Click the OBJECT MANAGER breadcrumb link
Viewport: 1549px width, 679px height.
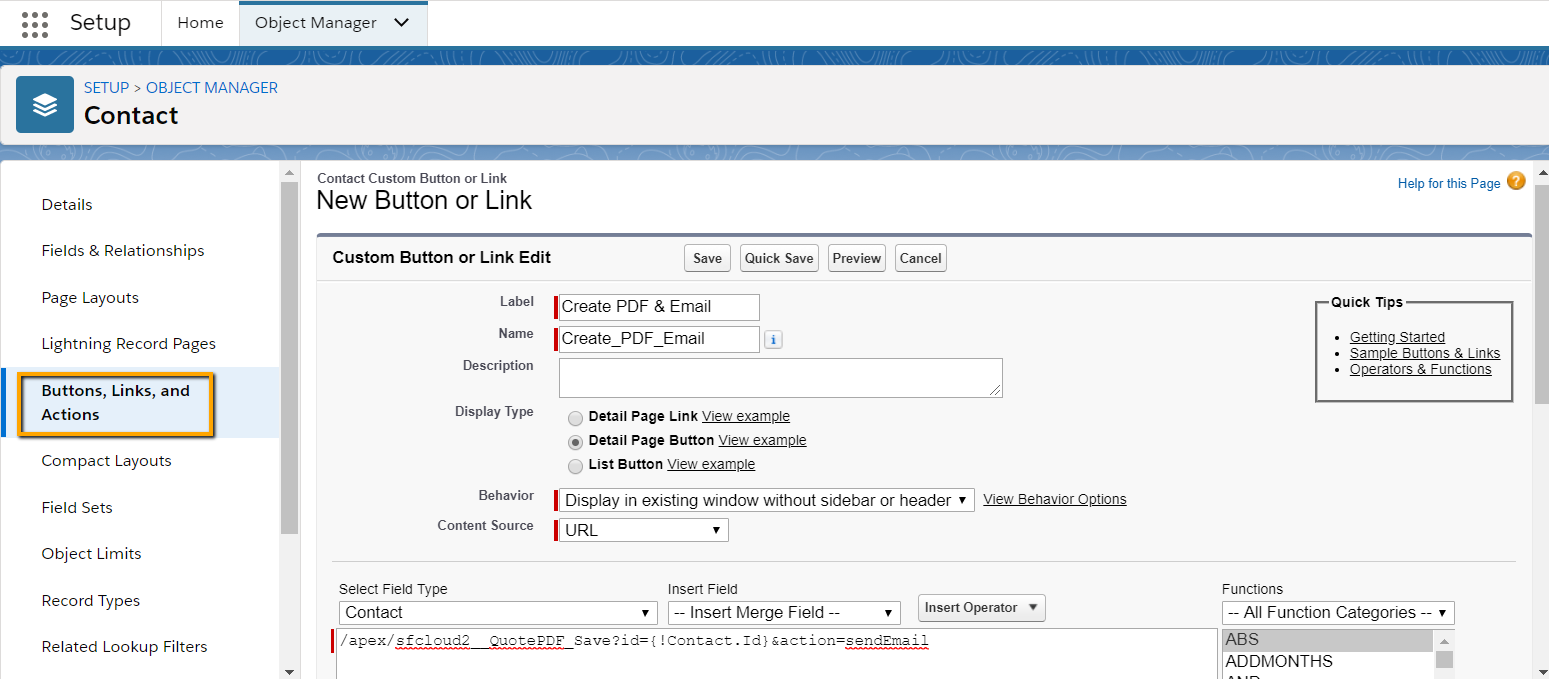(x=212, y=88)
